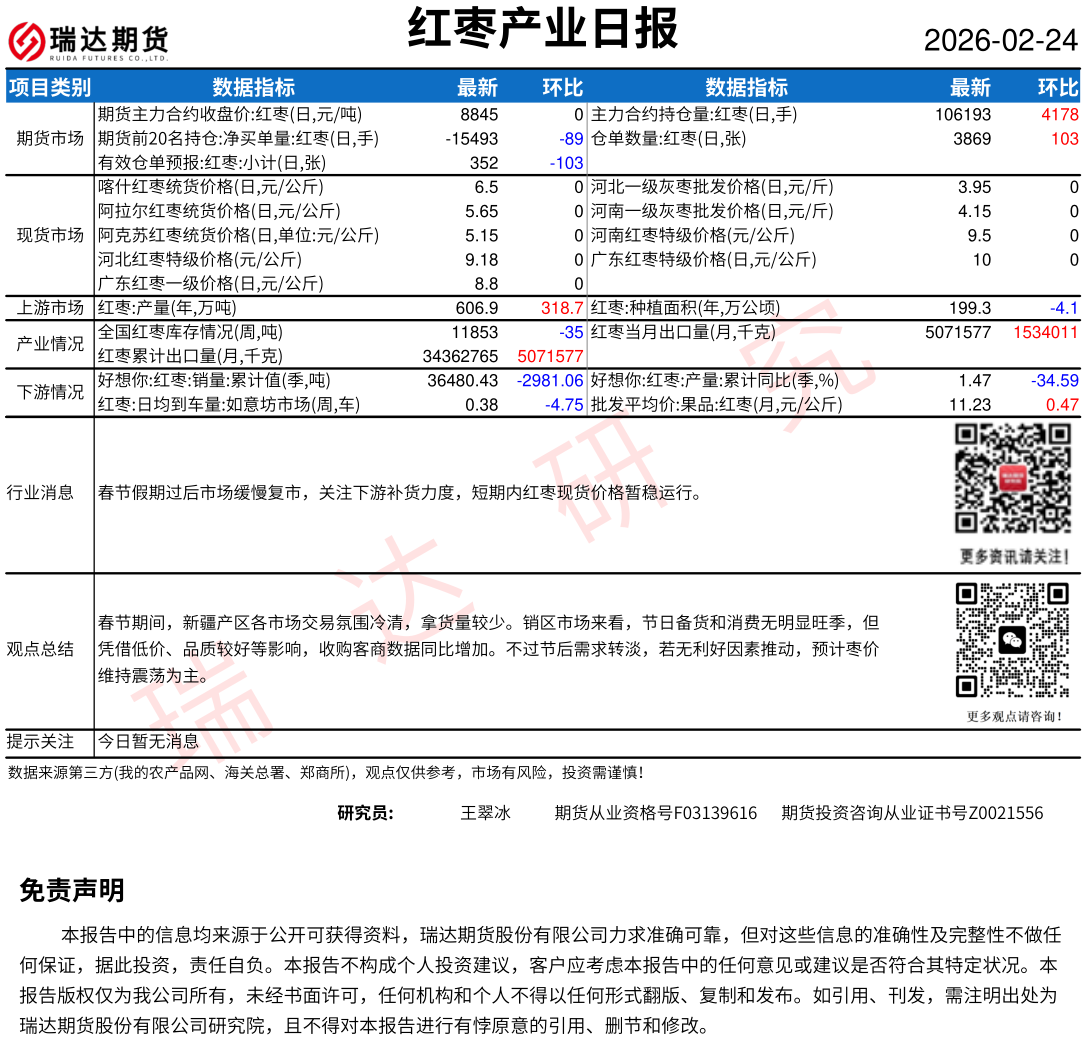Click the 提示关注 row label
1086x1039 pixels.
point(40,741)
